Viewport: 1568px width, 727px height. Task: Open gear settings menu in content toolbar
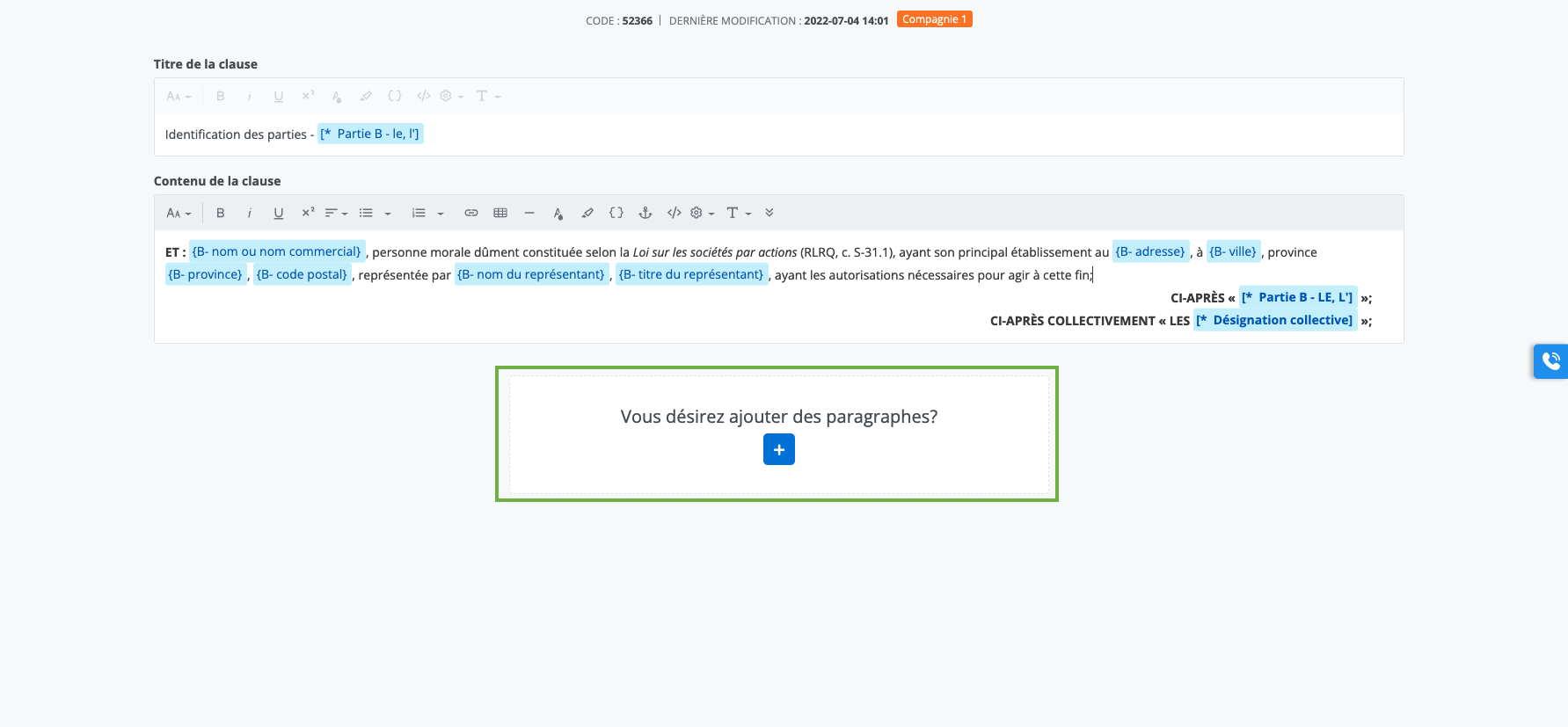point(701,213)
